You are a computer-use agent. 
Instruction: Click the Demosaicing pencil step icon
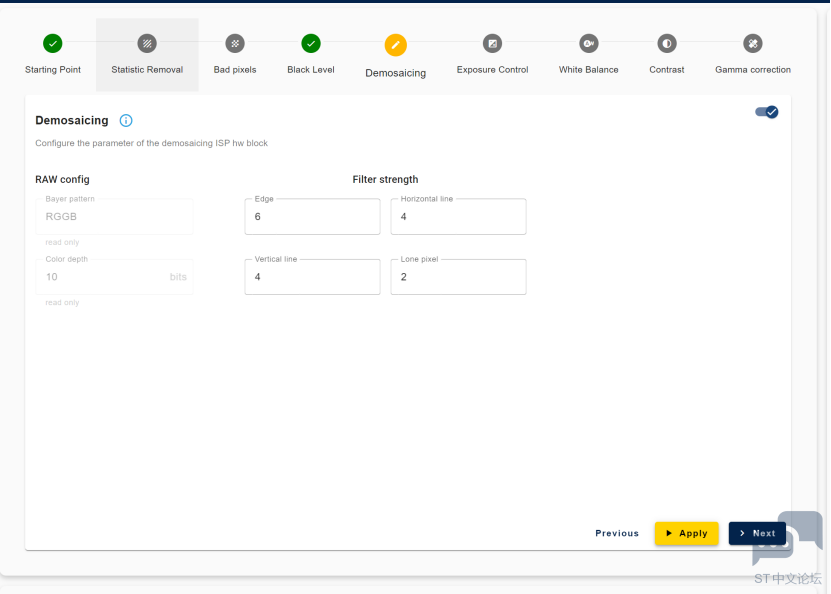(395, 45)
